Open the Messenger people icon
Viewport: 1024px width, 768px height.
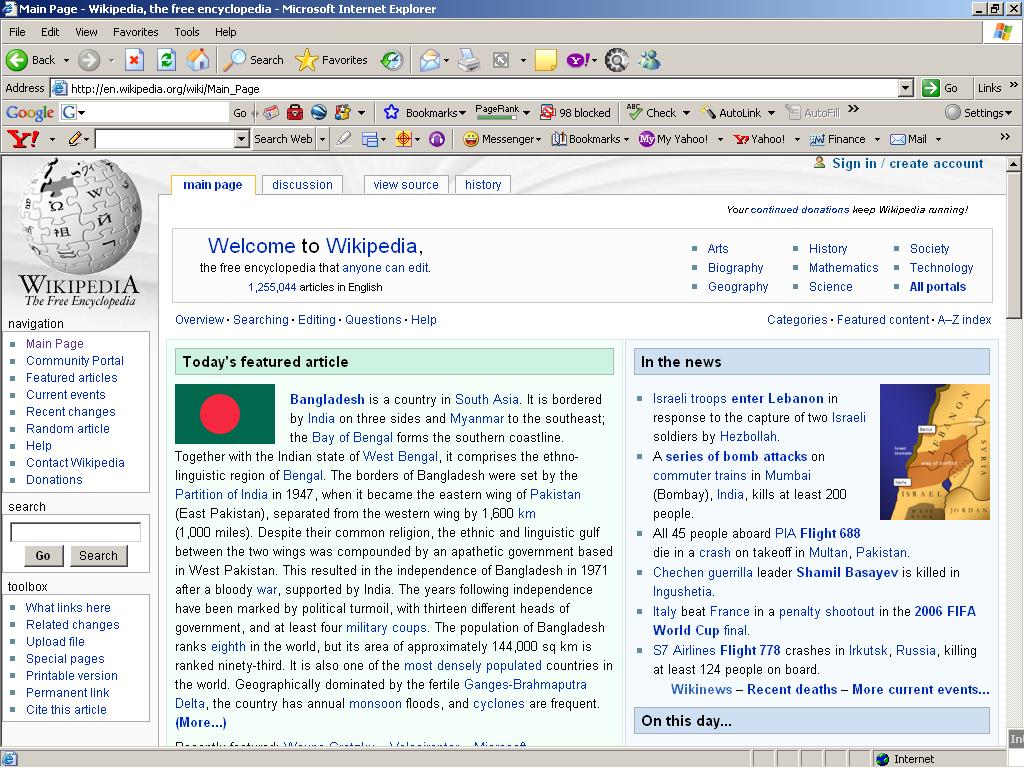[650, 60]
